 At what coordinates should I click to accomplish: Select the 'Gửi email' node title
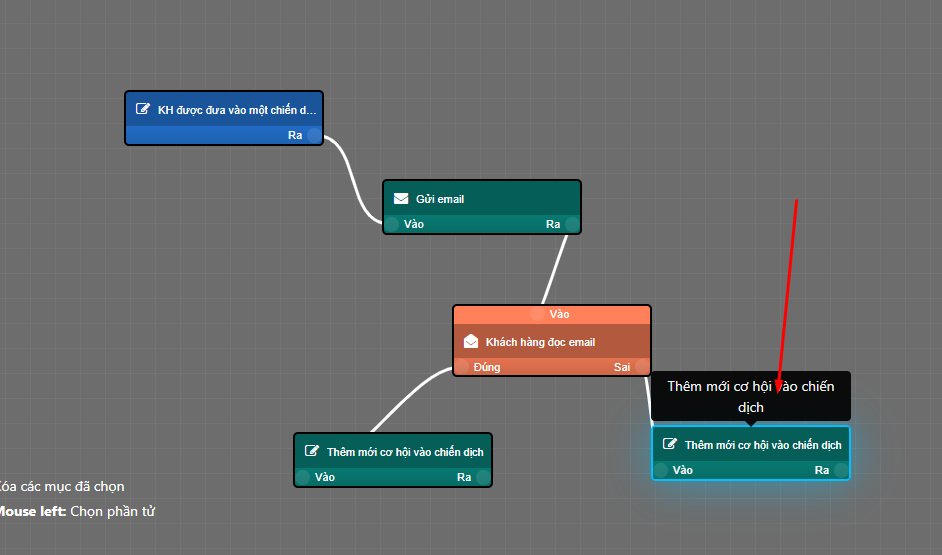(x=440, y=199)
